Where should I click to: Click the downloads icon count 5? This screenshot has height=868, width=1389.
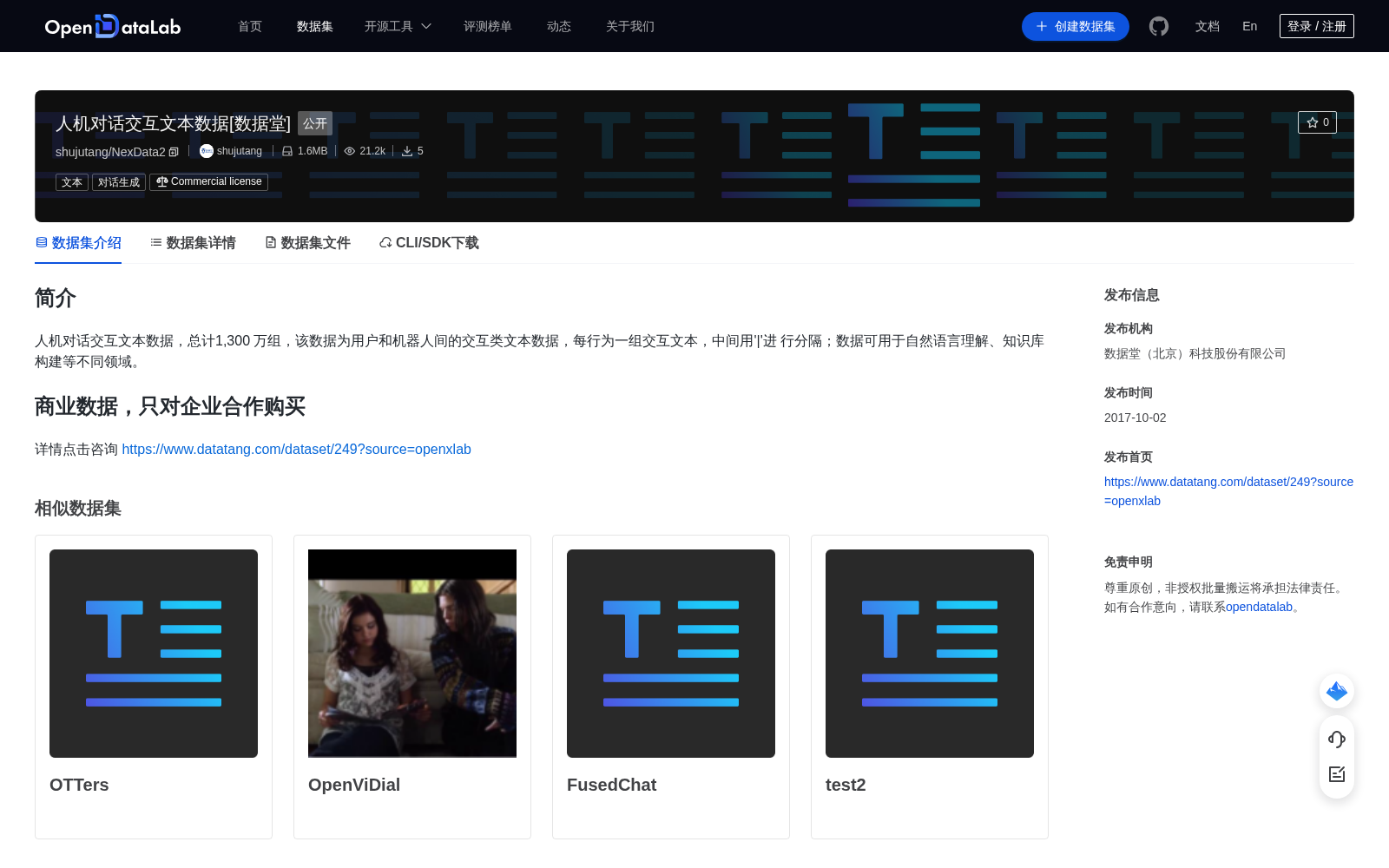[407, 151]
